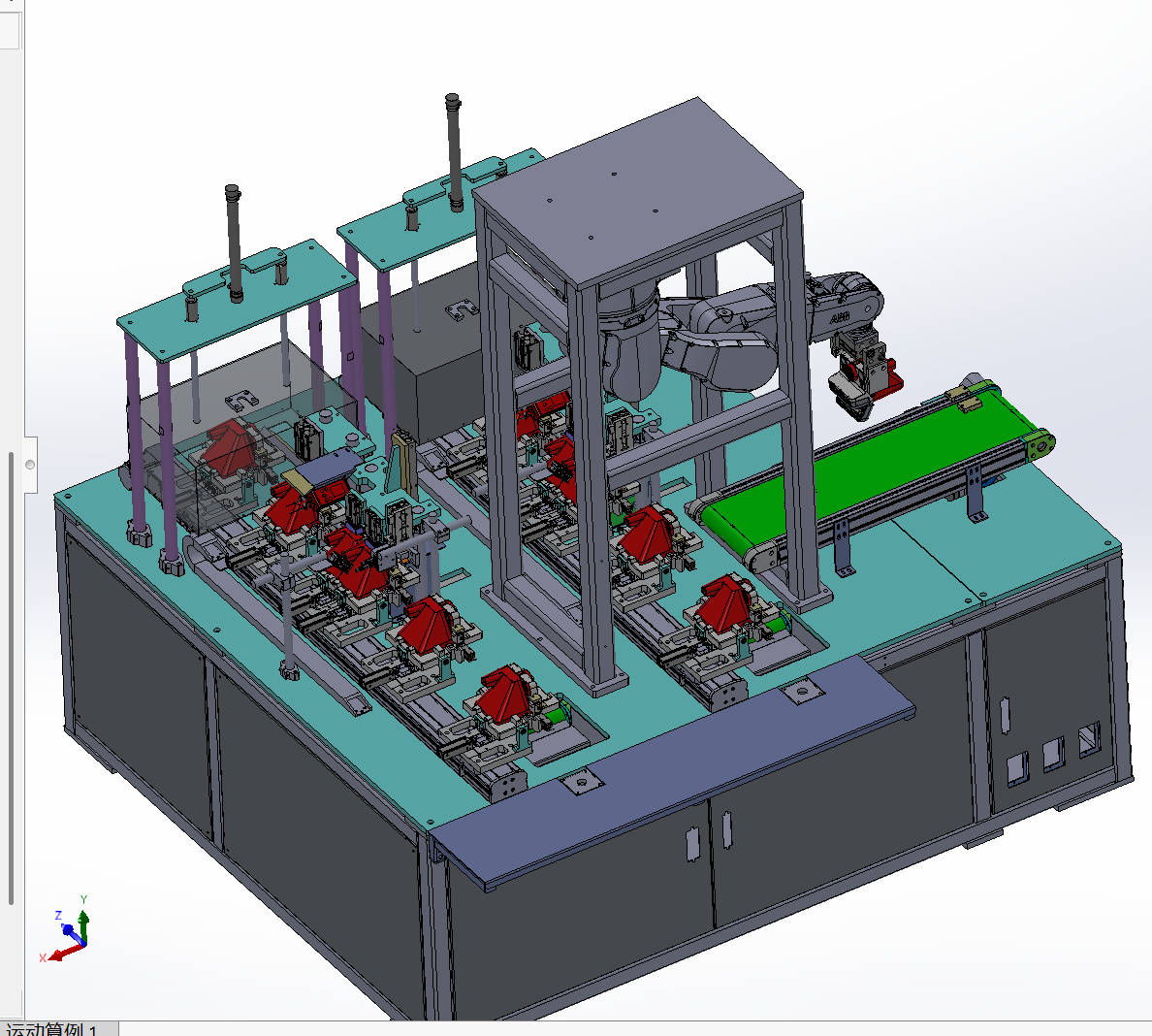
Task: Click the blue Z axis of the triad
Action: click(x=71, y=932)
